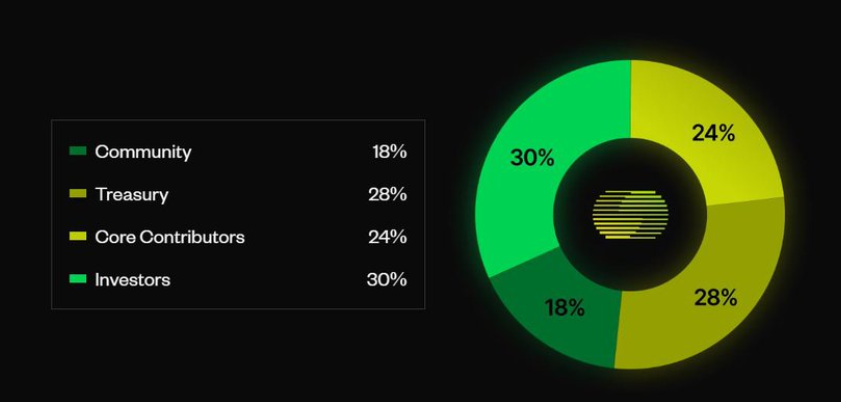Select the Investors legend label
841x402 pixels.
[x=132, y=280]
